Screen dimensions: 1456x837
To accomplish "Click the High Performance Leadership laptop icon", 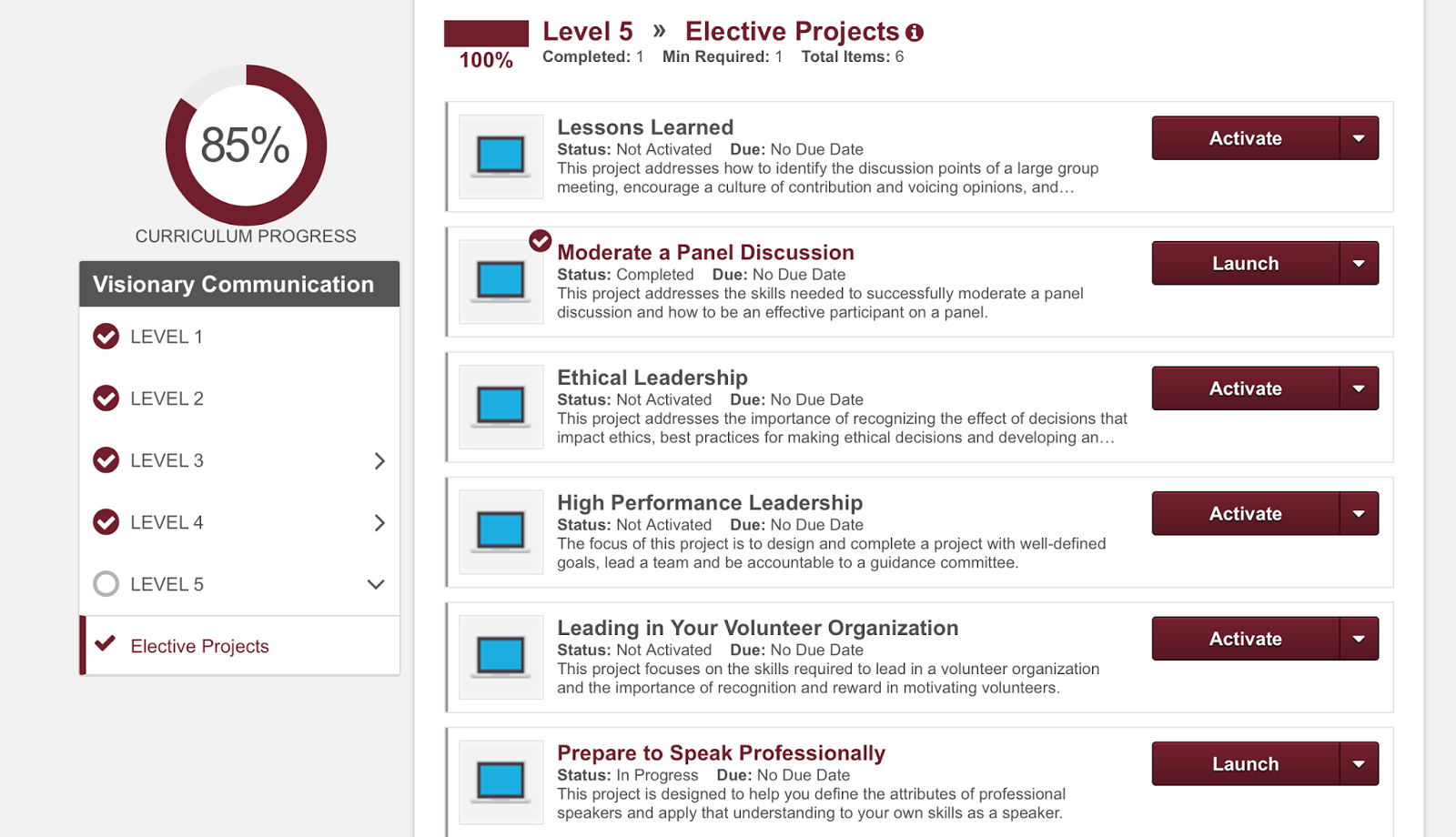I will click(x=500, y=532).
